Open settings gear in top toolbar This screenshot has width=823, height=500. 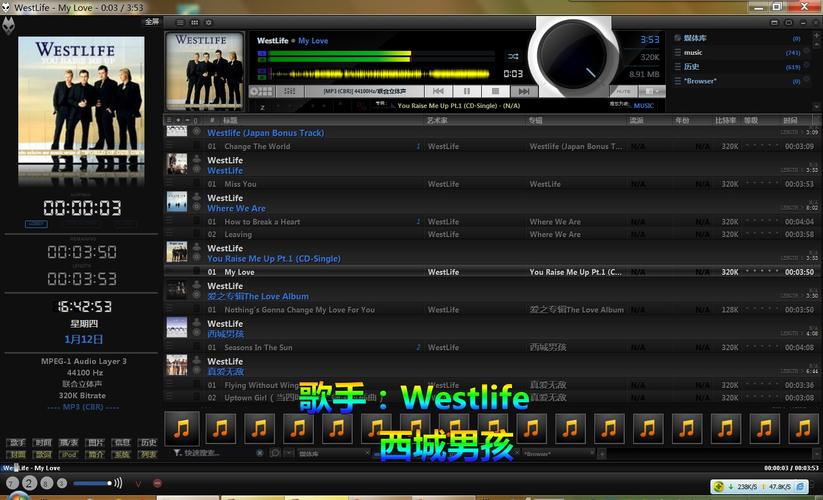(x=208, y=23)
